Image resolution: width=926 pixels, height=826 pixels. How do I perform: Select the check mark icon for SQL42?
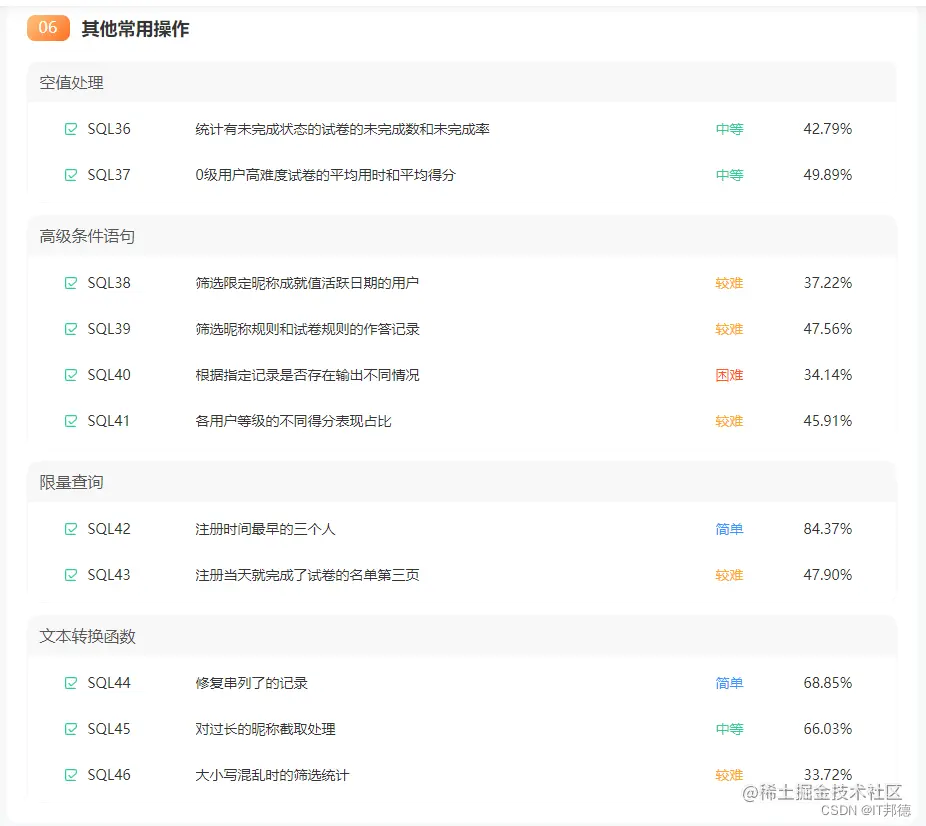[70, 529]
